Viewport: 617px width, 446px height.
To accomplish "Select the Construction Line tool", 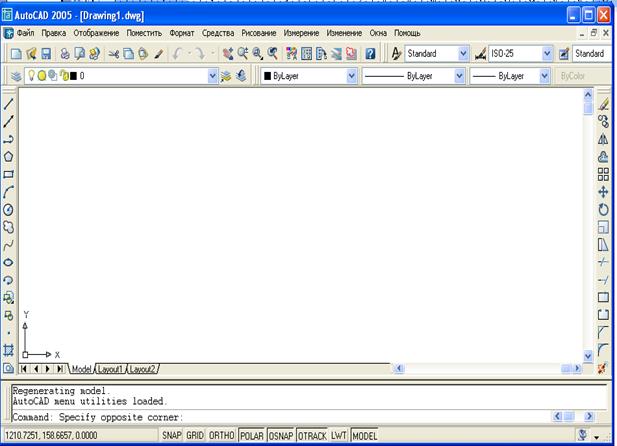I will (8, 121).
